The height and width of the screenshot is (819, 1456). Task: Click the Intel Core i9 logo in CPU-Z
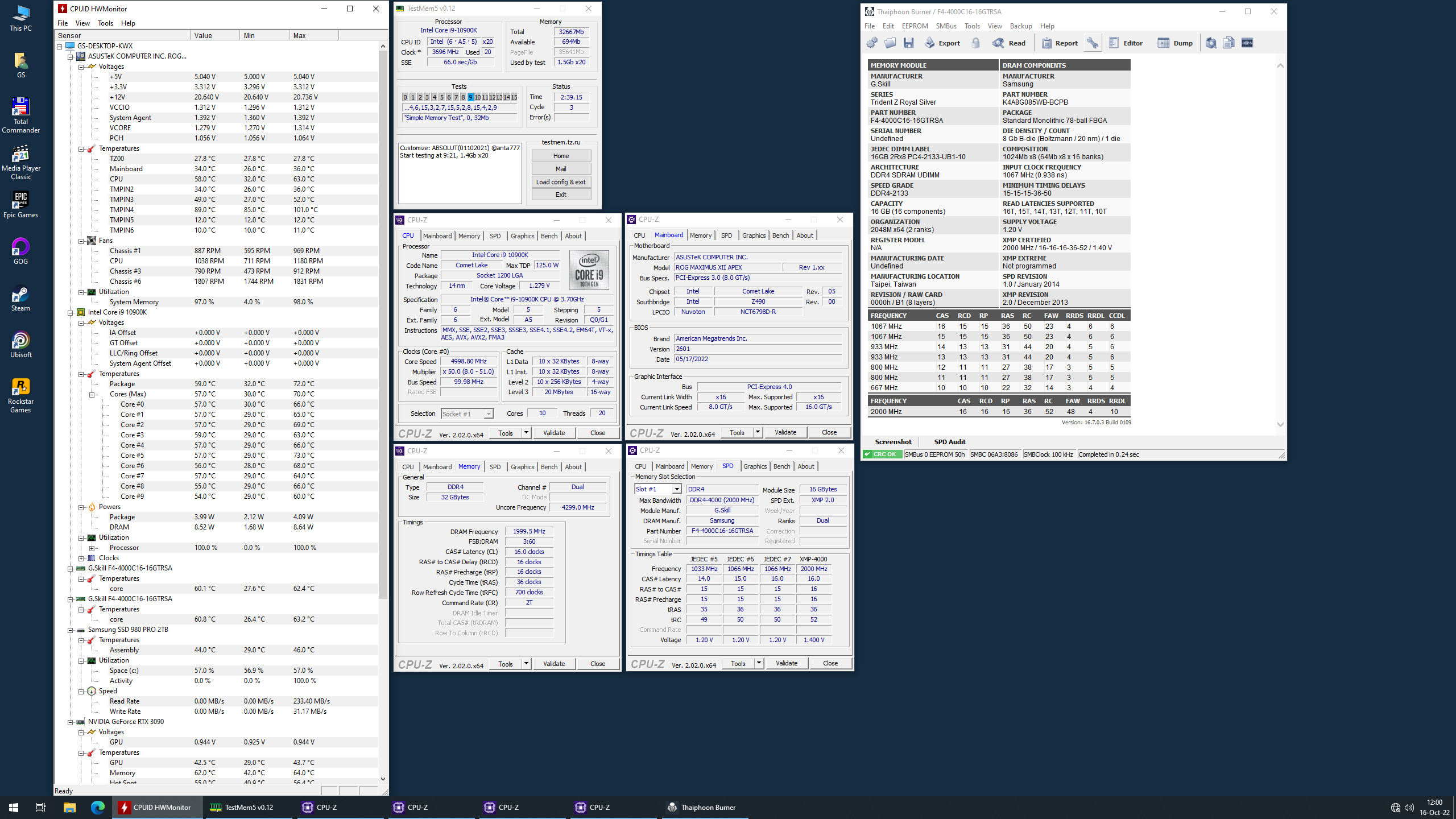[589, 270]
